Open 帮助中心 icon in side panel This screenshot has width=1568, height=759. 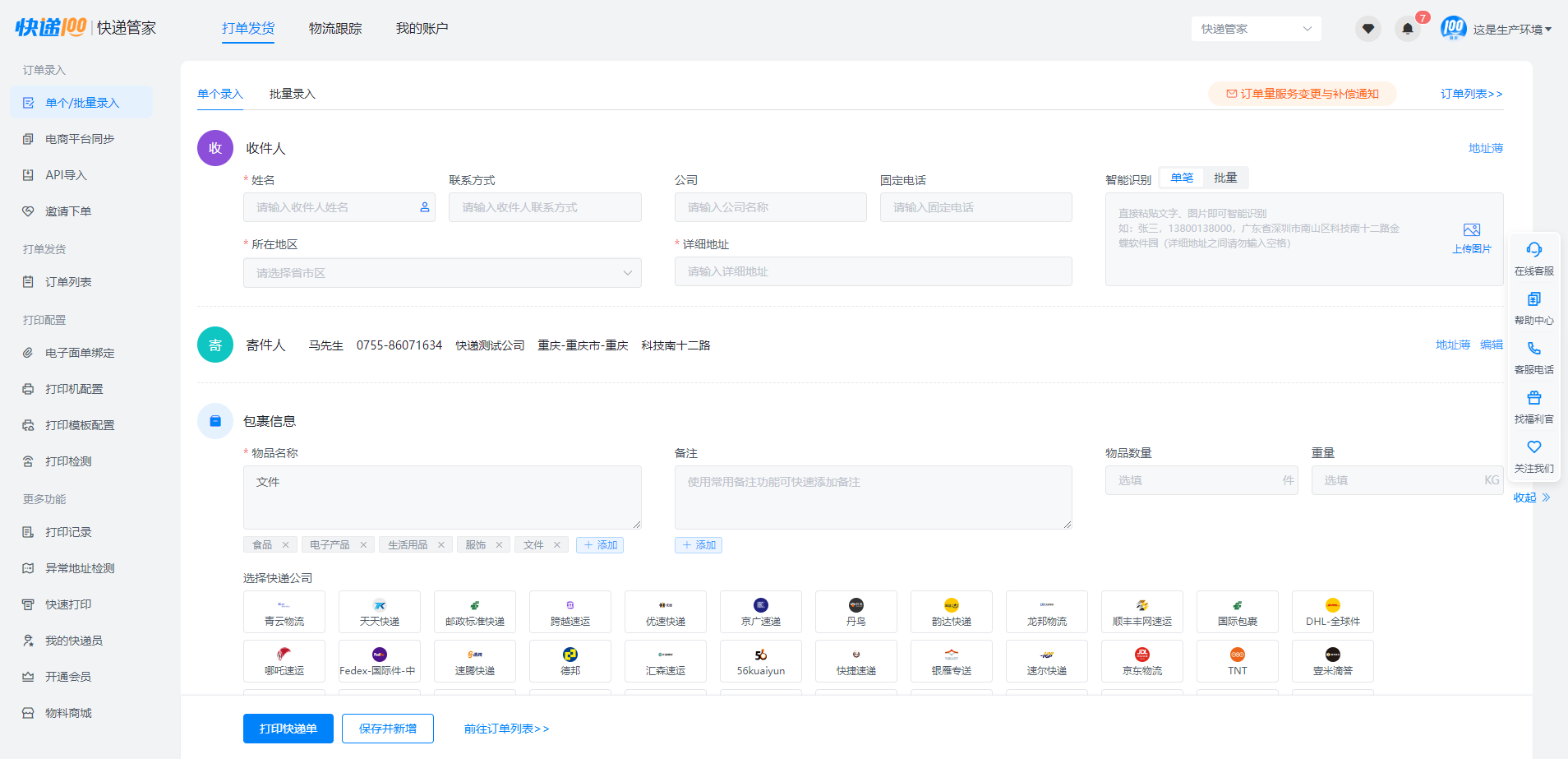coord(1533,299)
